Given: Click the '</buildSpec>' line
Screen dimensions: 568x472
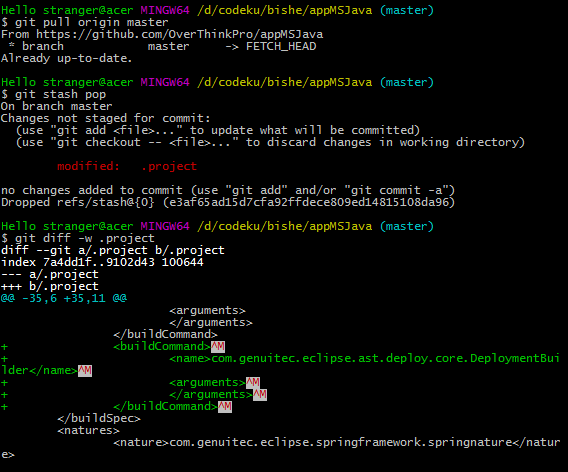Looking at the screenshot, I should [x=99, y=418].
